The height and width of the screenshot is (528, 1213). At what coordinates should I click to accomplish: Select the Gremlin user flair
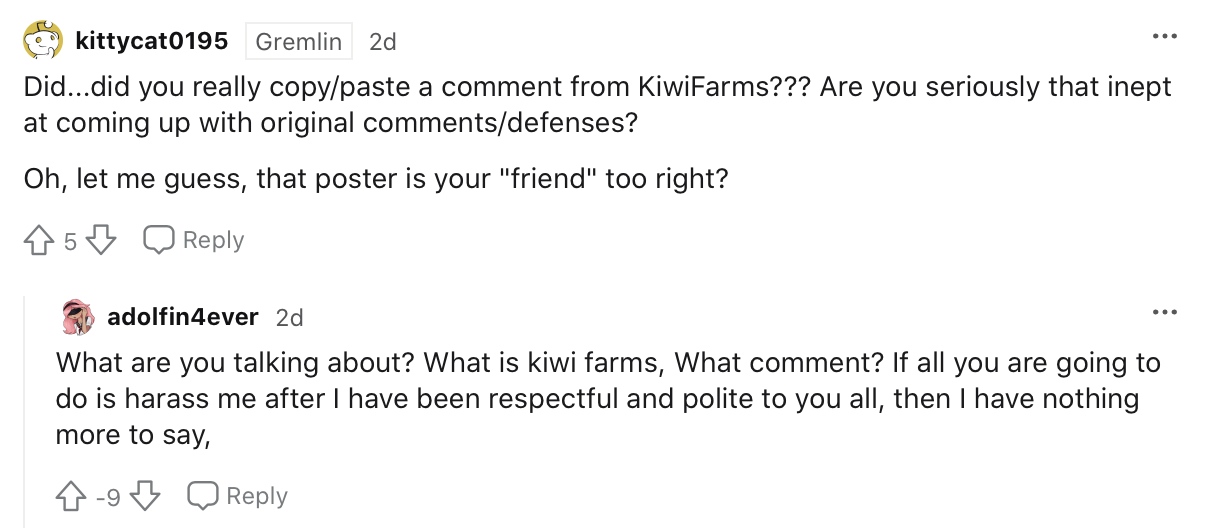pos(298,42)
